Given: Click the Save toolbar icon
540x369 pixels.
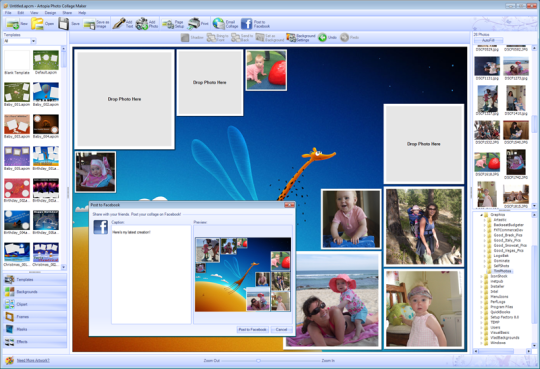Looking at the screenshot, I should point(63,24).
